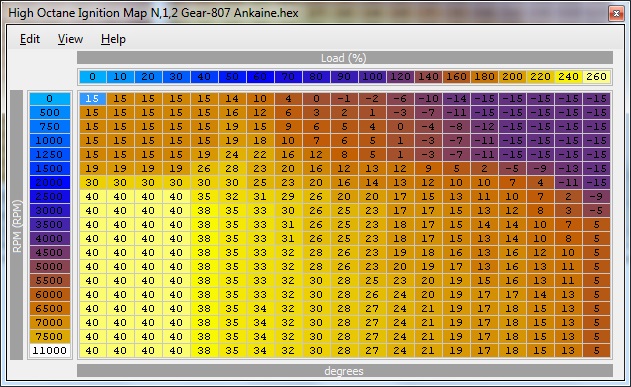The width and height of the screenshot is (631, 387).
Task: Click cell 0 at RPM 750, Load 120
Action: (400, 127)
